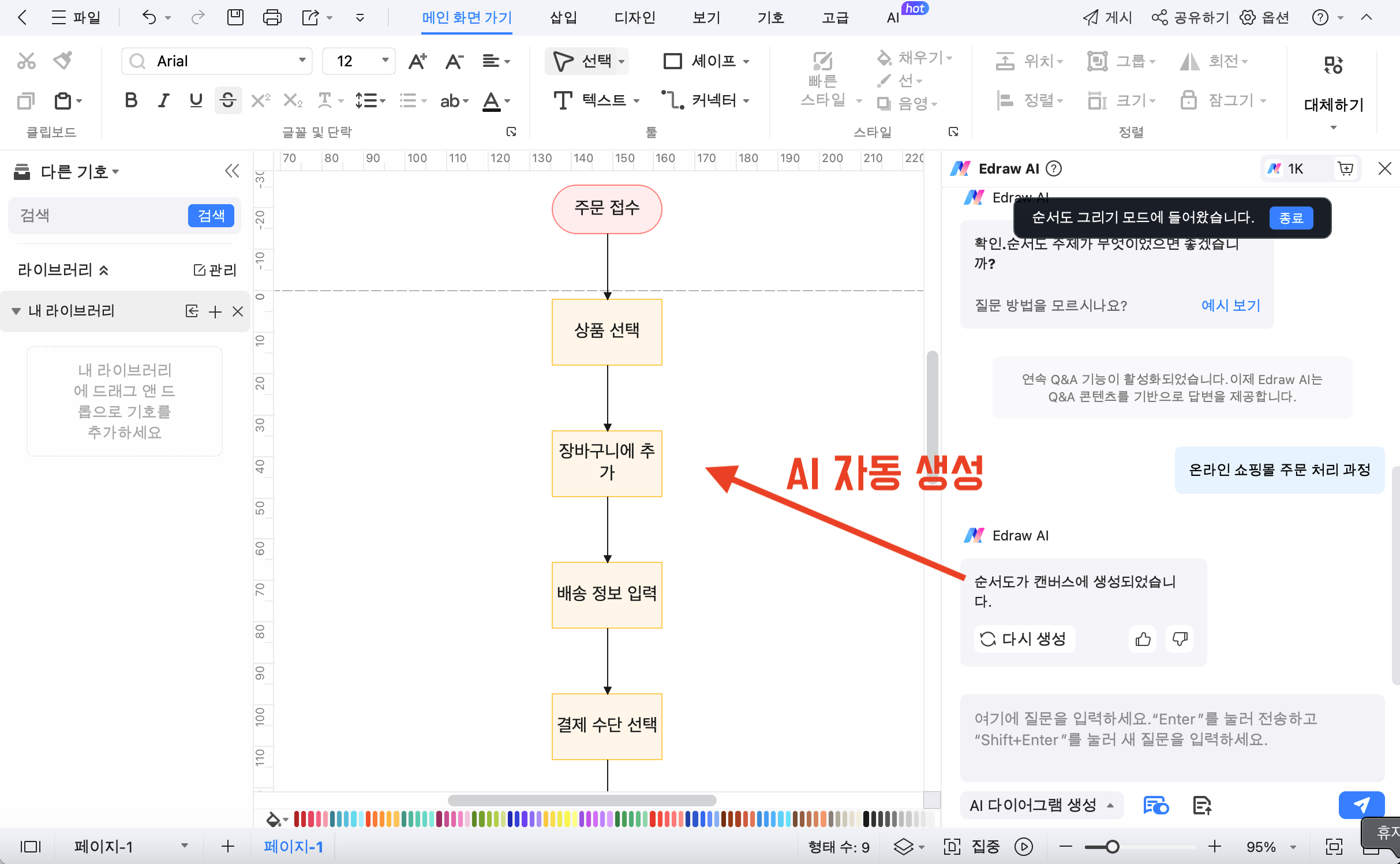This screenshot has width=1400, height=864.
Task: Open the 페이지-1 page selector dropdown
Action: [x=185, y=846]
